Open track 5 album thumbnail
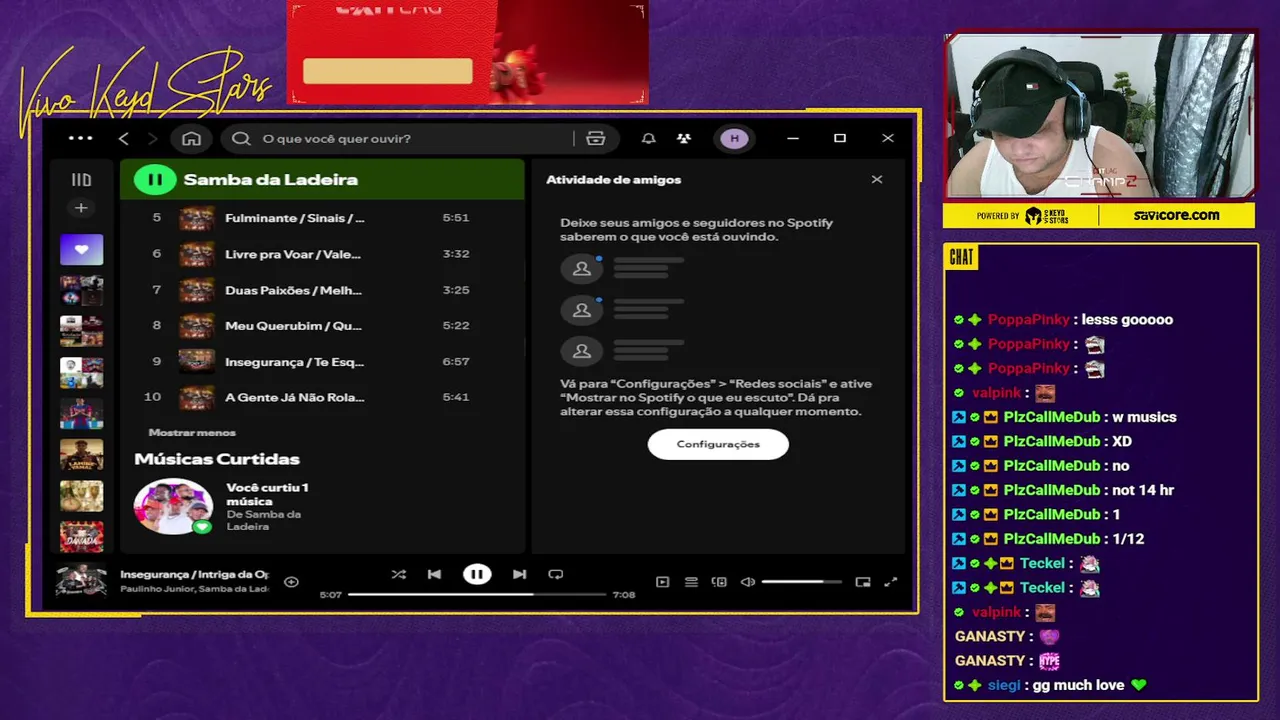This screenshot has width=1280, height=720. click(x=196, y=218)
